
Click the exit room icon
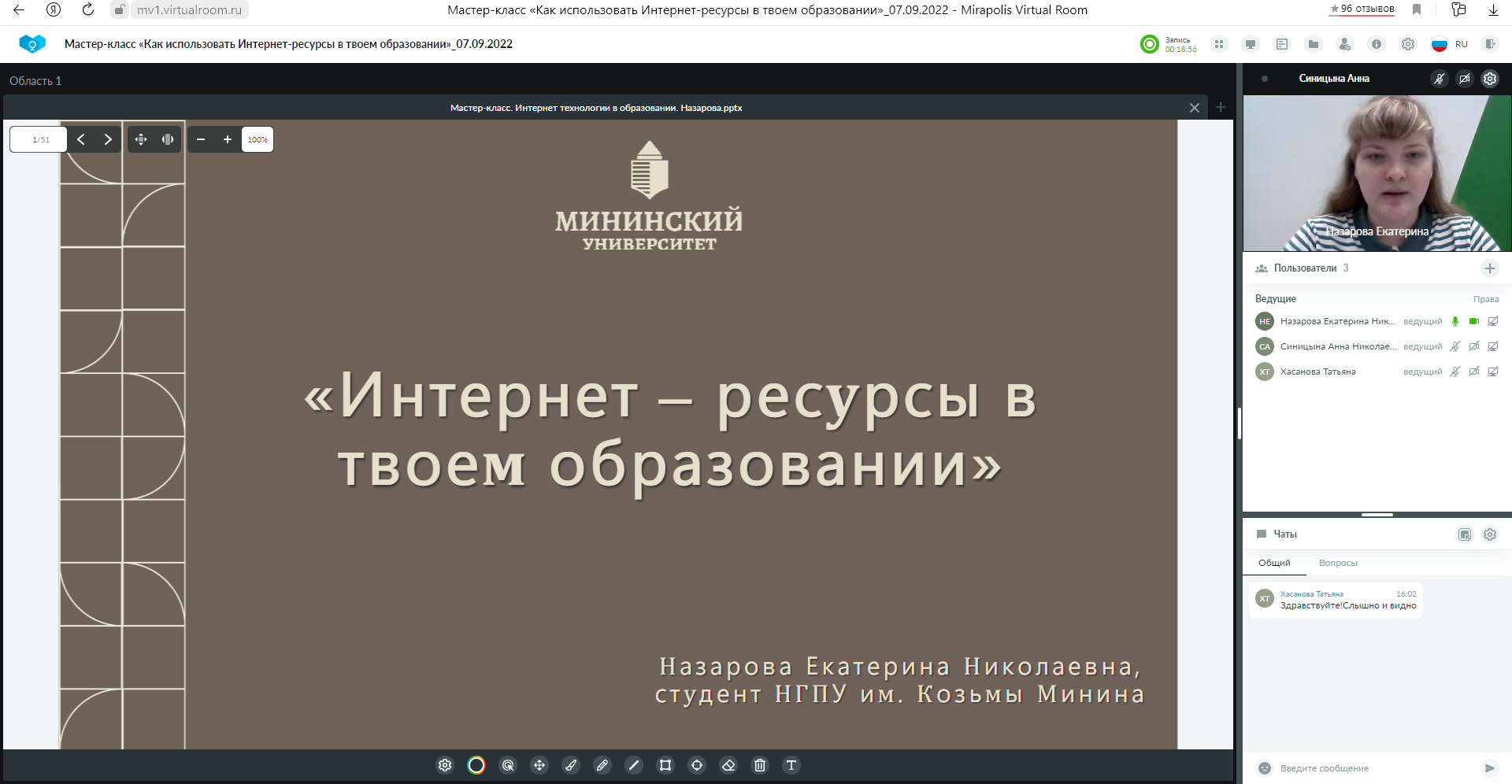[x=1490, y=44]
